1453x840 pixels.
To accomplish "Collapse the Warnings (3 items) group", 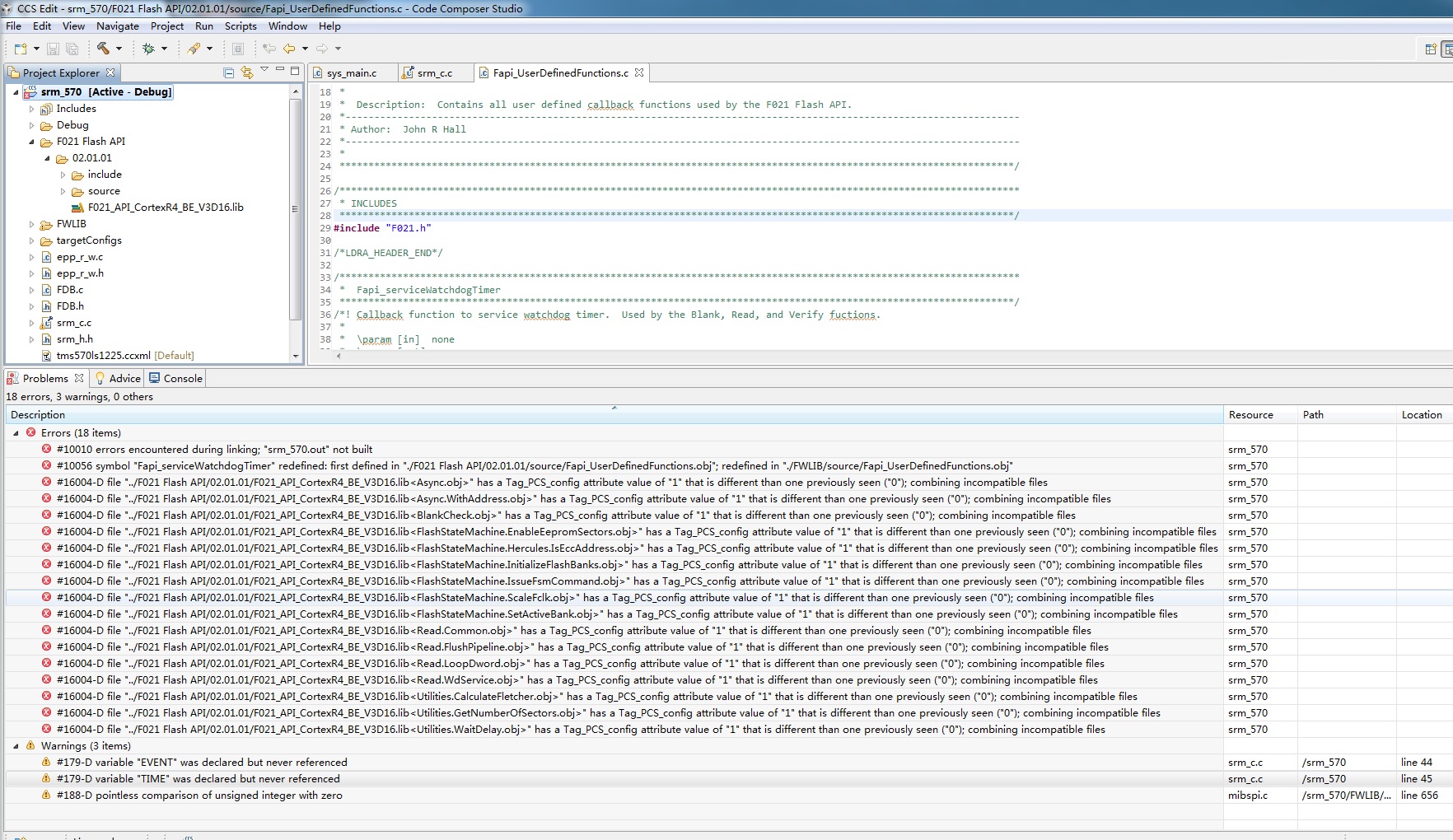I will (16, 746).
